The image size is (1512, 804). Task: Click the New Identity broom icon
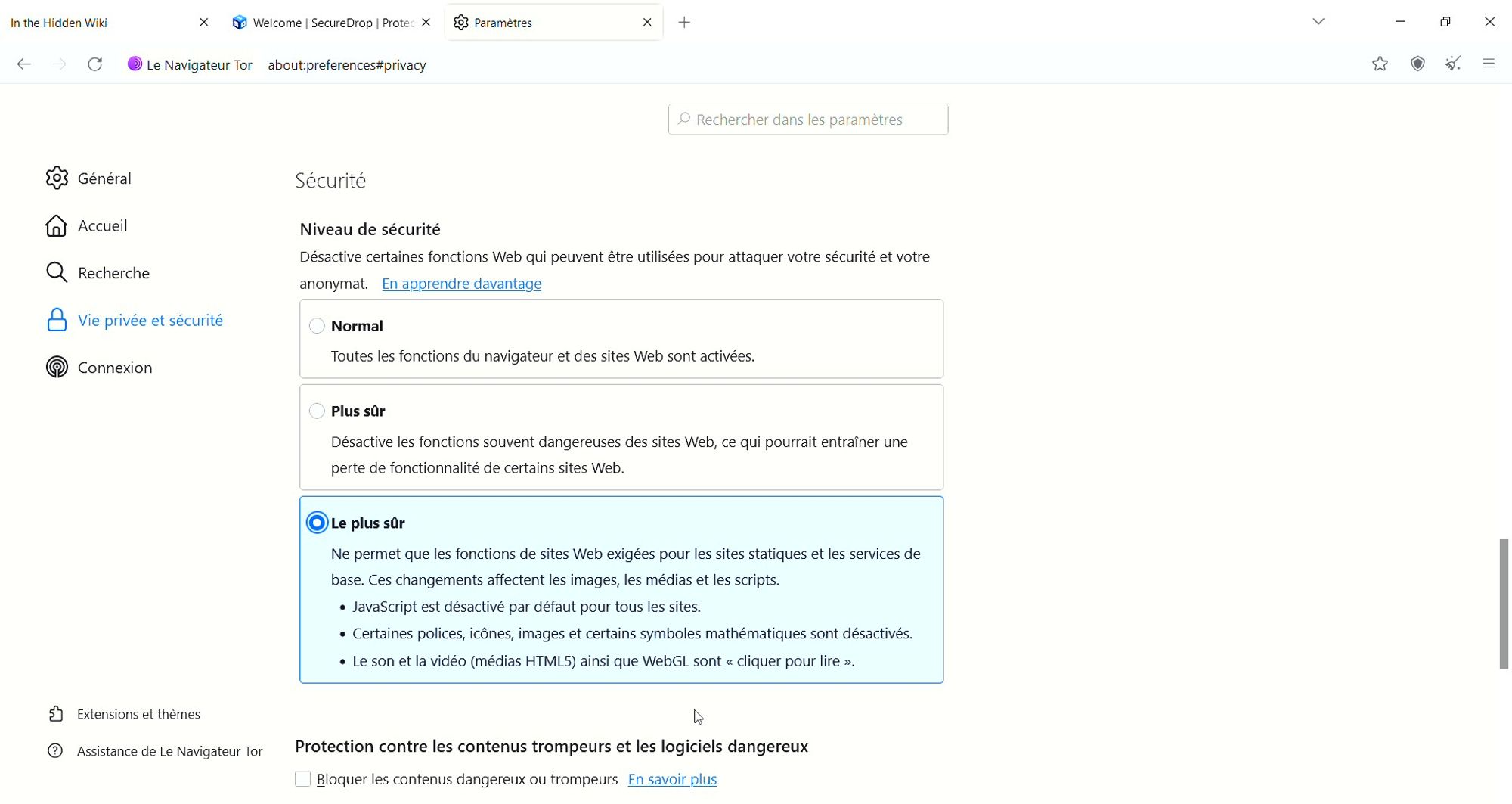click(1454, 64)
